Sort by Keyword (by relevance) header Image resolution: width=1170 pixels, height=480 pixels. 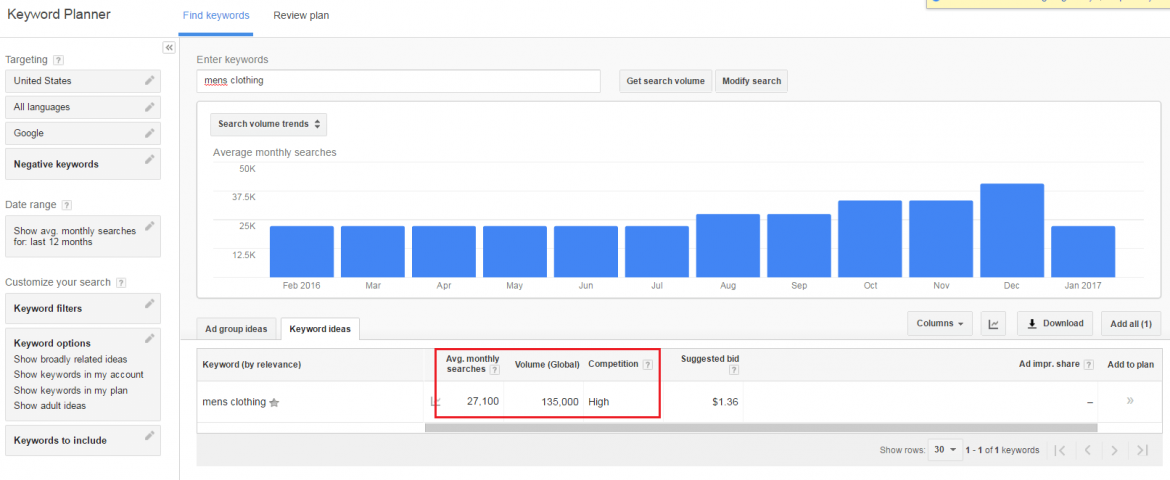click(x=251, y=364)
